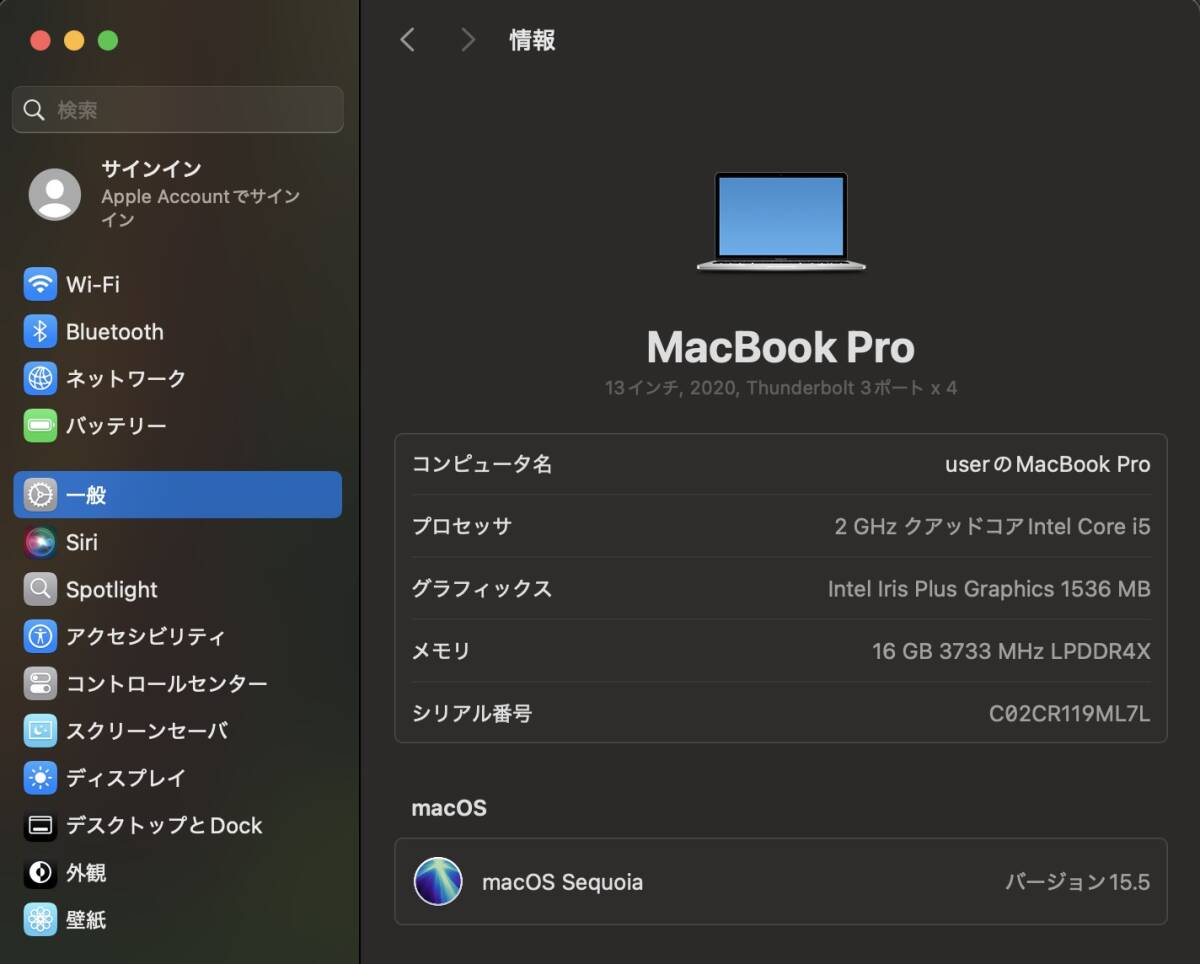Select 外観 appearance sidebar item
The width and height of the screenshot is (1200, 964).
click(177, 873)
